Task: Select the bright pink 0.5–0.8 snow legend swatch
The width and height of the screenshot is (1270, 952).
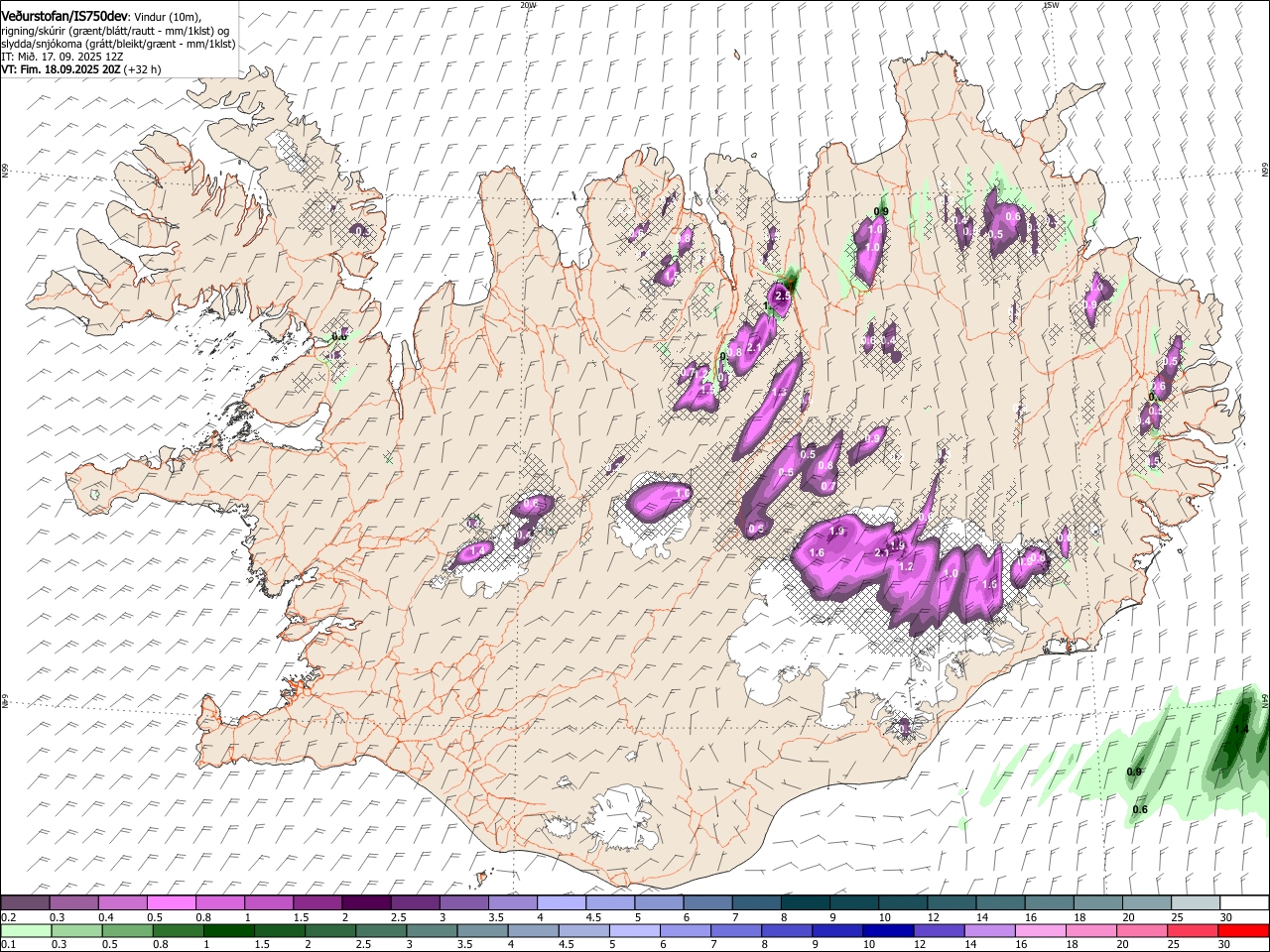Action: click(171, 903)
